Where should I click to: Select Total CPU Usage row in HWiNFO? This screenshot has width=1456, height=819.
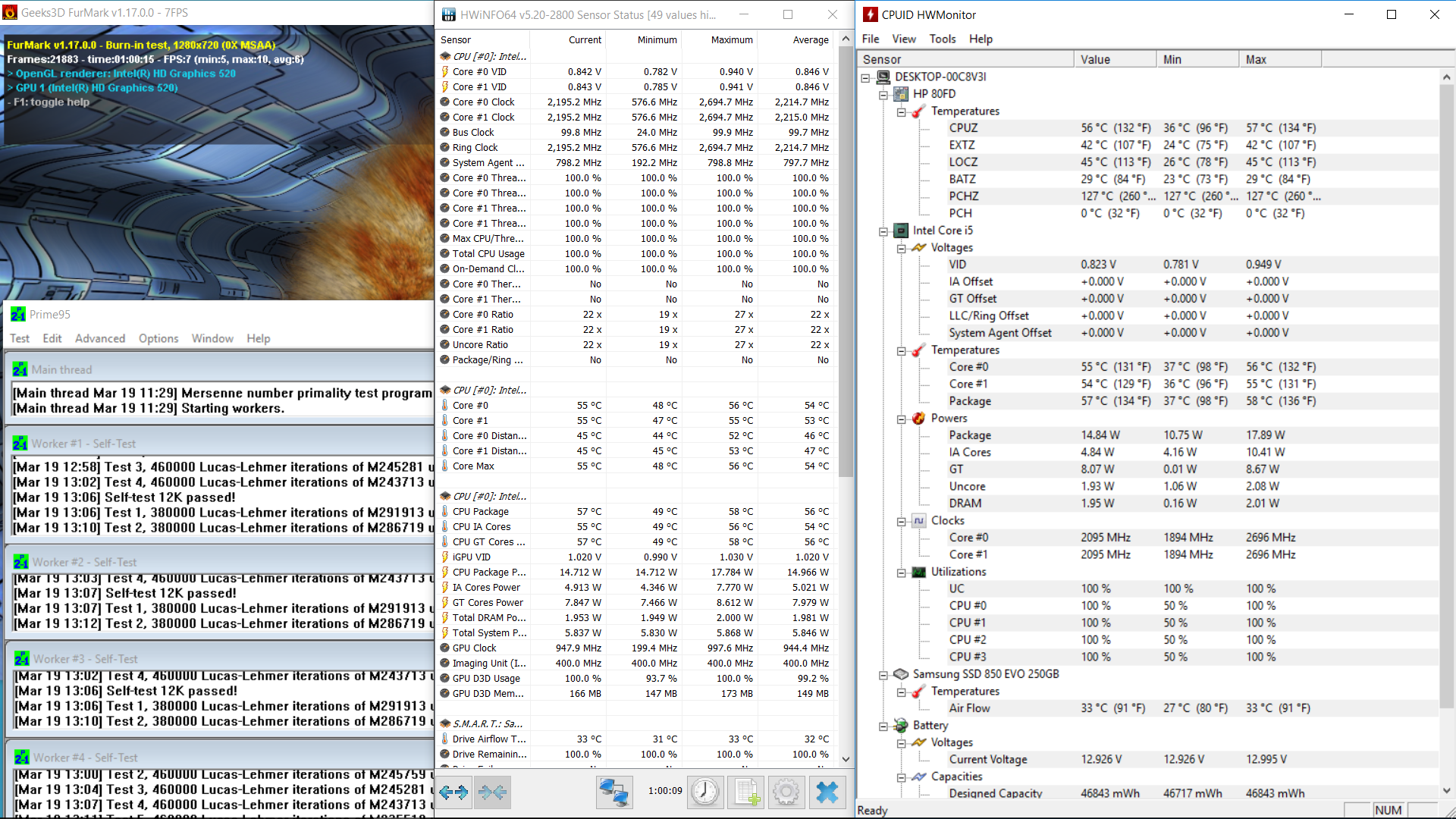point(635,254)
